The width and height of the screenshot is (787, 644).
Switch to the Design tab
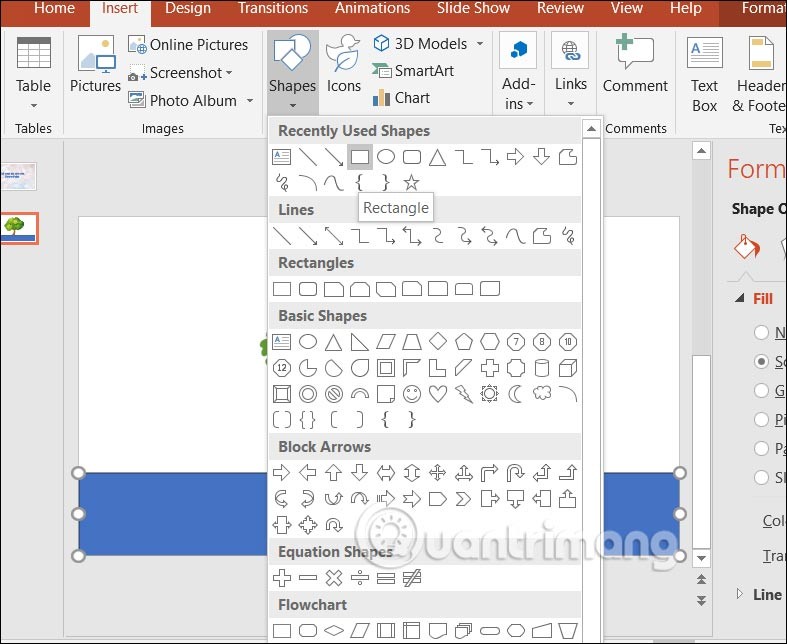click(187, 9)
